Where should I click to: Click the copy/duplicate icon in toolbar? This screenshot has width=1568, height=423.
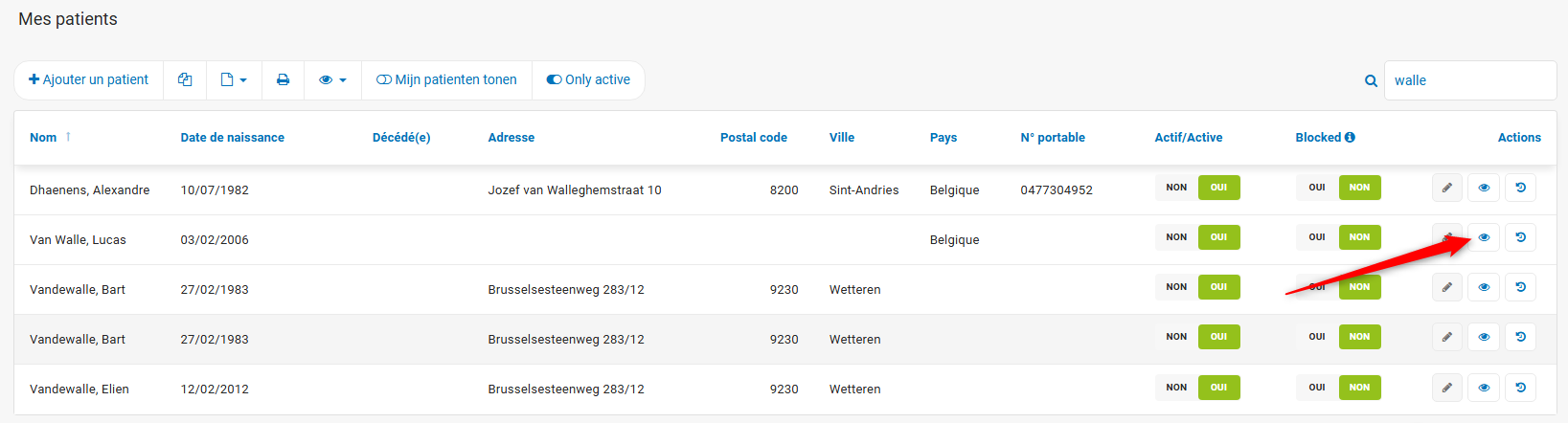(x=185, y=80)
